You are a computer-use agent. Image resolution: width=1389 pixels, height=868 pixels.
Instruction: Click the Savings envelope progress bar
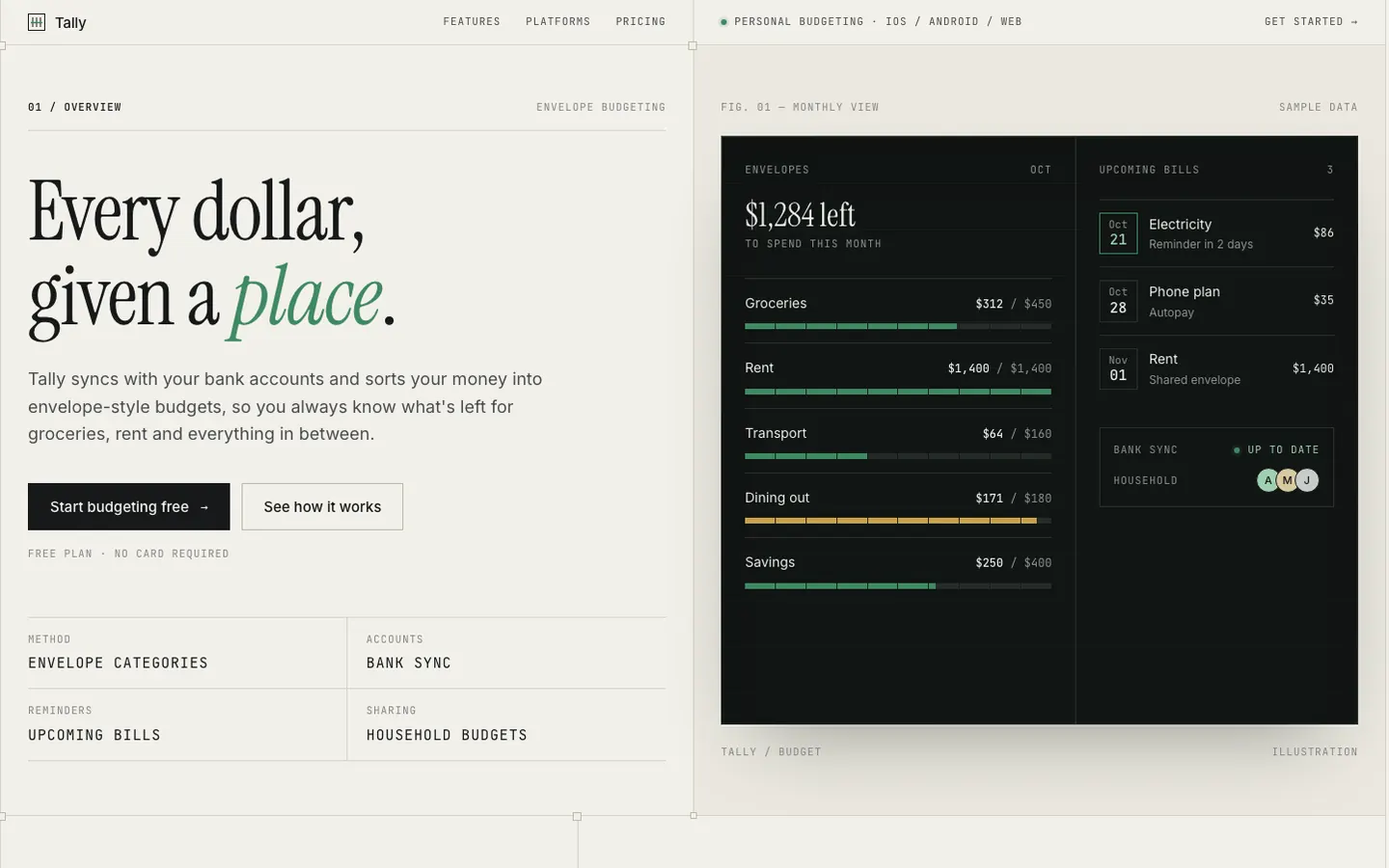coord(898,585)
